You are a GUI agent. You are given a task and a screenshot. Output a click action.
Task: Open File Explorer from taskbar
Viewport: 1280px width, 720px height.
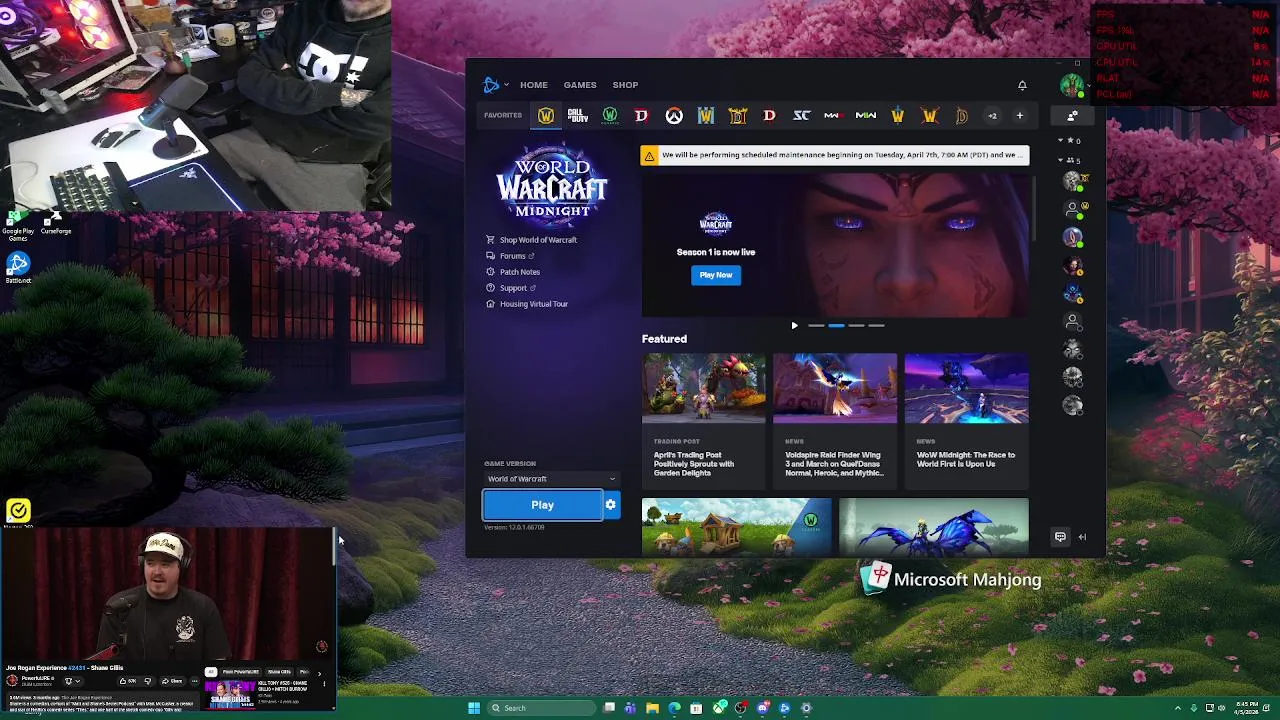(652, 708)
